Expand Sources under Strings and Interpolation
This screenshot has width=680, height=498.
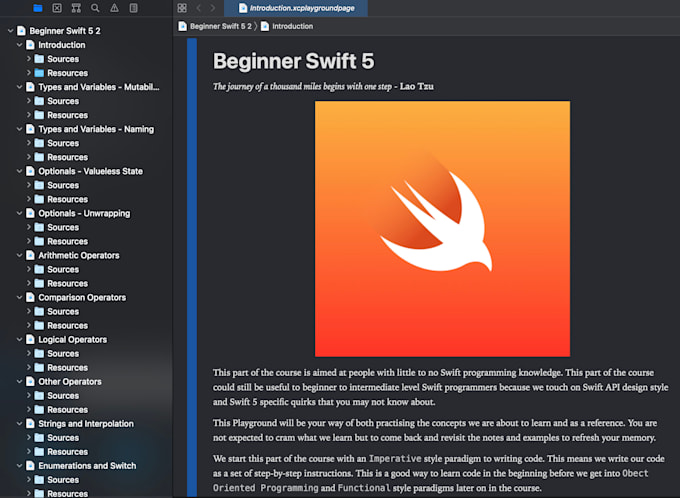point(29,437)
